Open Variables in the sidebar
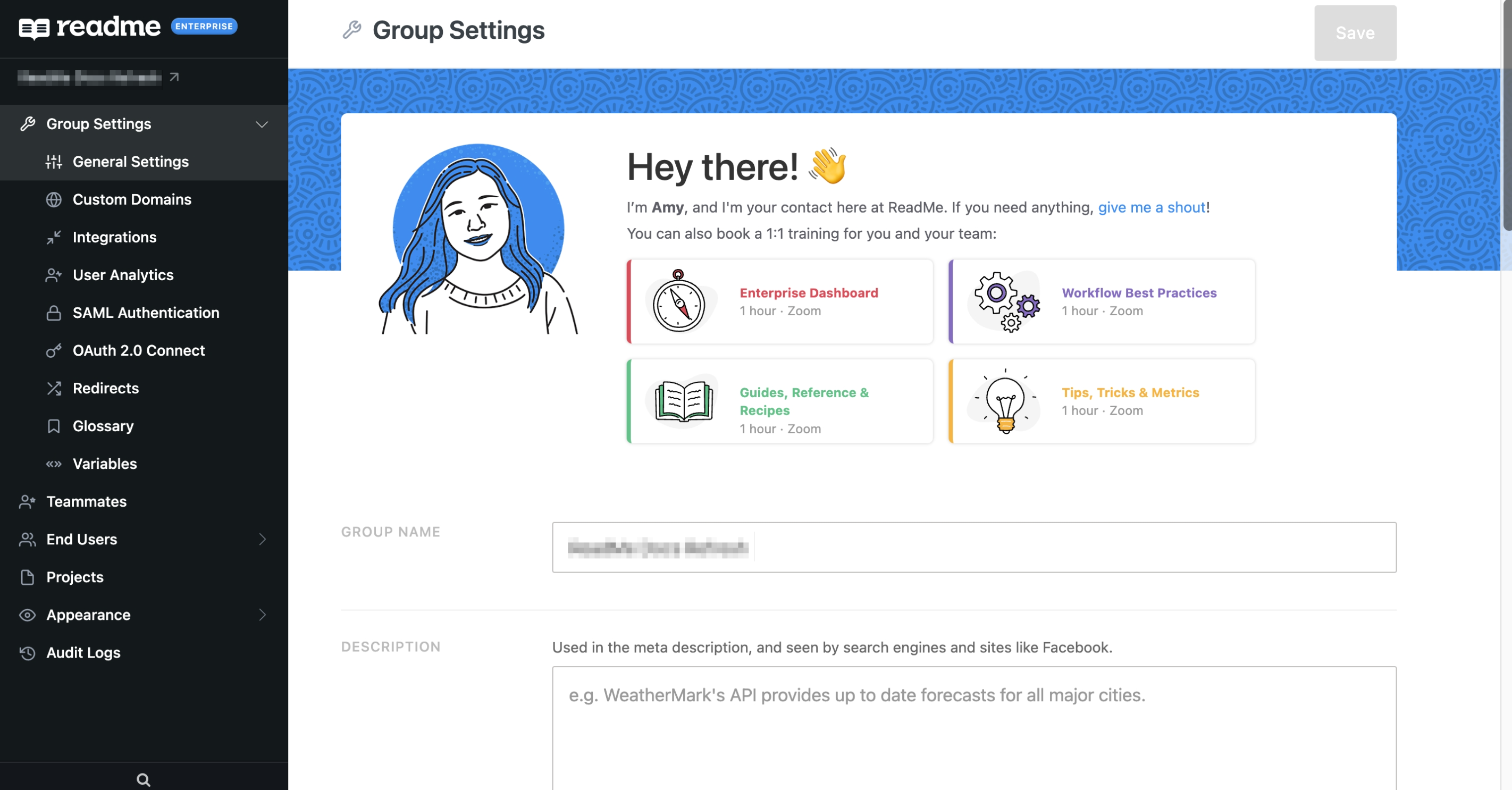1512x790 pixels. (105, 464)
